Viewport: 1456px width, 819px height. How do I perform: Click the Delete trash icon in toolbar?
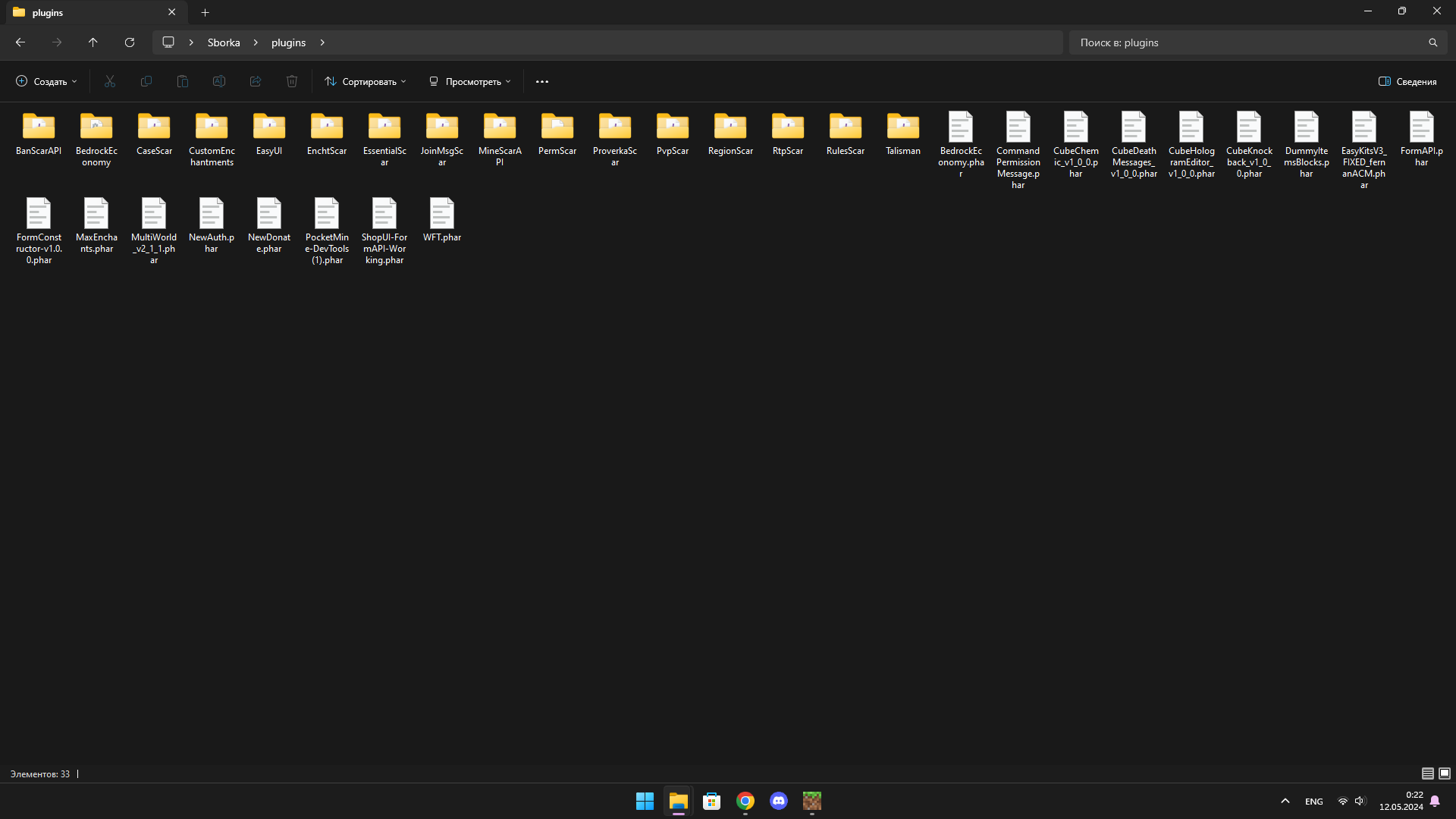coord(291,81)
